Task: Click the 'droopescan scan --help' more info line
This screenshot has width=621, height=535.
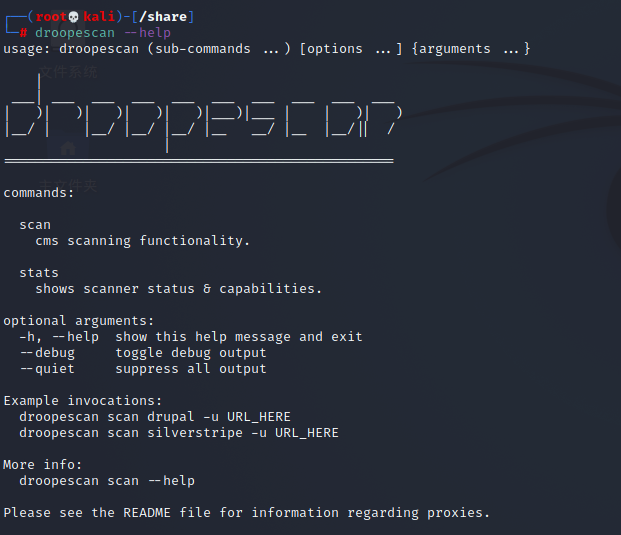Action: click(107, 481)
